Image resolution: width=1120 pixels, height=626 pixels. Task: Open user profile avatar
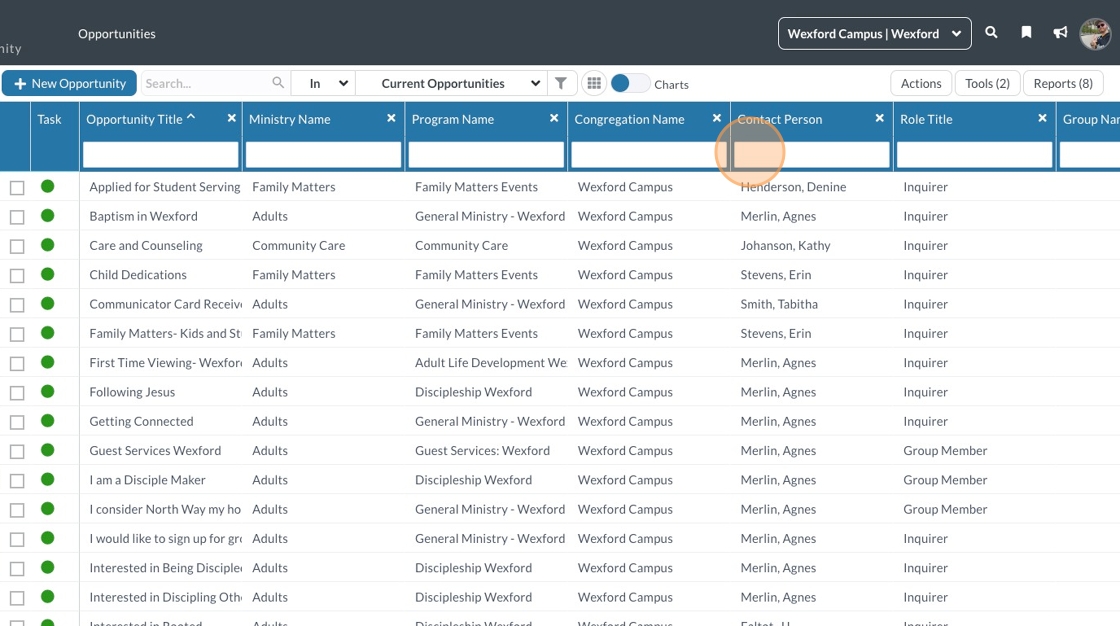coord(1095,34)
